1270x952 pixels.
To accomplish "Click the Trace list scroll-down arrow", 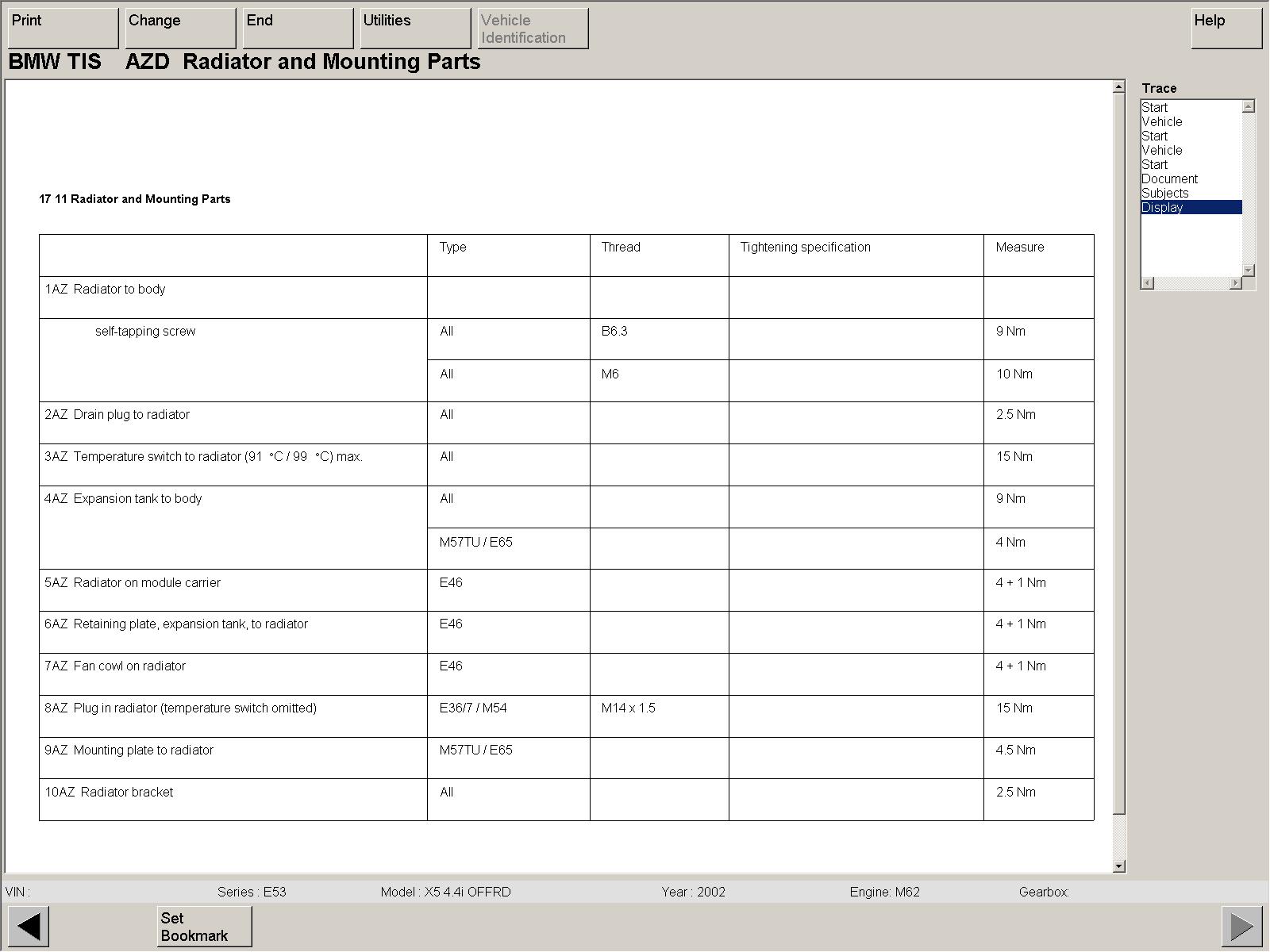I will pos(1249,271).
